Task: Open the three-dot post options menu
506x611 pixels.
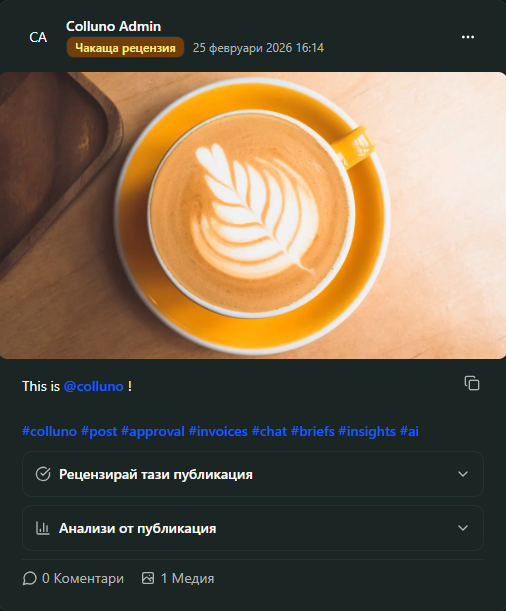Action: (467, 37)
